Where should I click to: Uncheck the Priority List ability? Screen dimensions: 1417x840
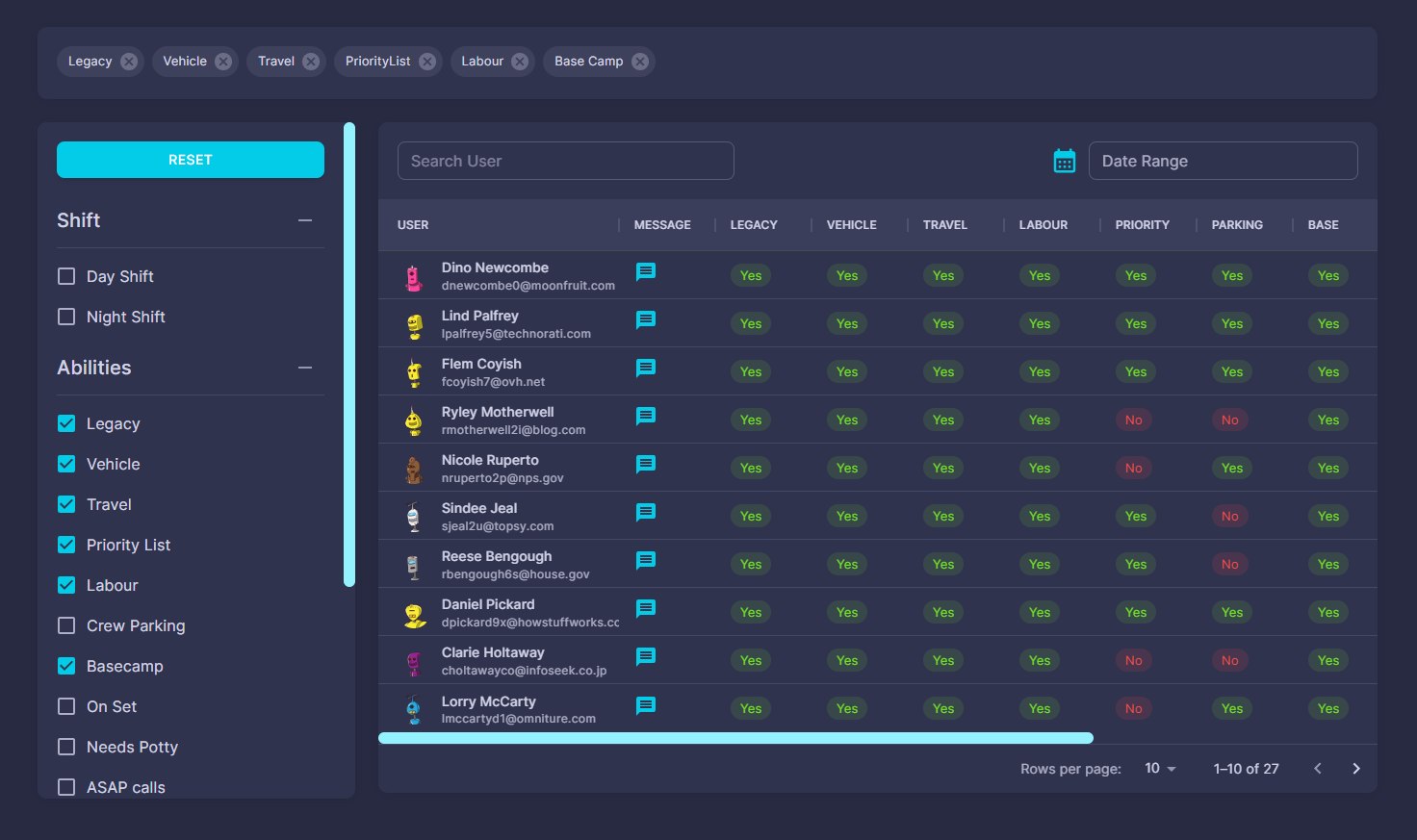point(66,545)
